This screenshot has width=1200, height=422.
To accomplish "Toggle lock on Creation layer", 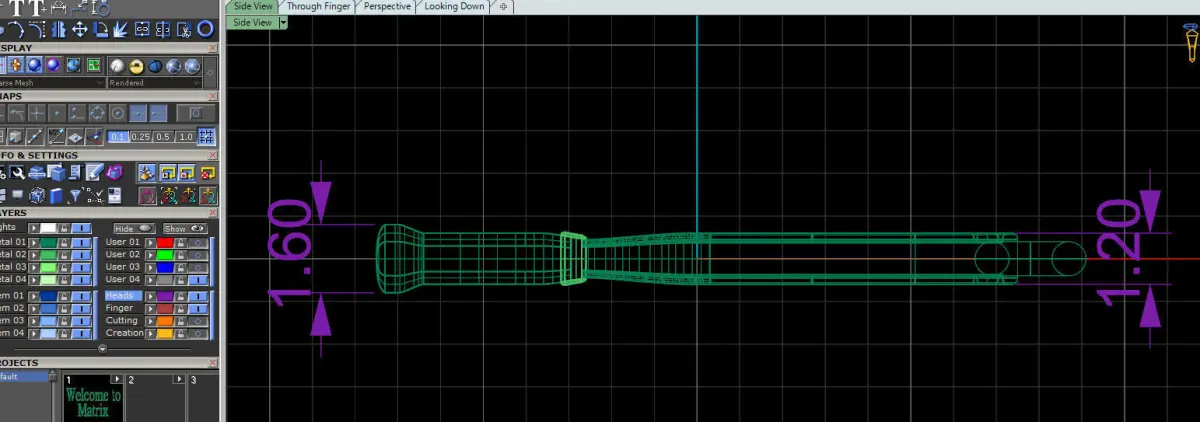I will 180,333.
